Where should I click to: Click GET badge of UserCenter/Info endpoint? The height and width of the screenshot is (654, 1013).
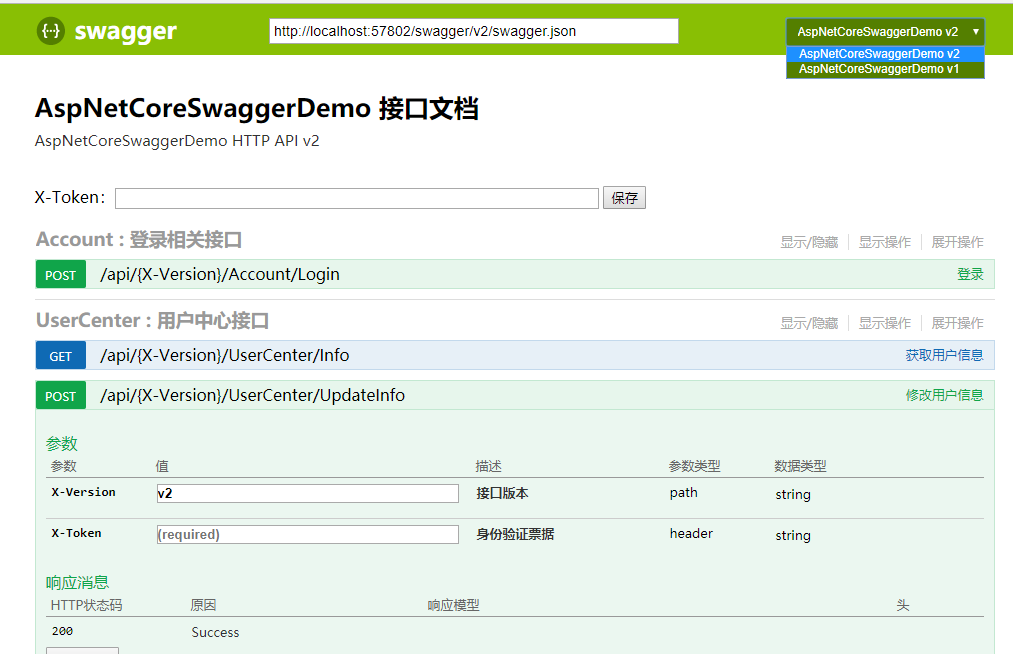[x=61, y=355]
